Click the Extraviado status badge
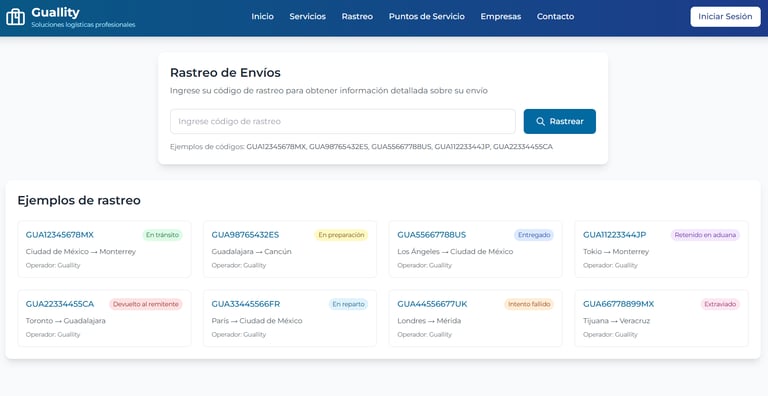768x396 pixels. point(720,304)
